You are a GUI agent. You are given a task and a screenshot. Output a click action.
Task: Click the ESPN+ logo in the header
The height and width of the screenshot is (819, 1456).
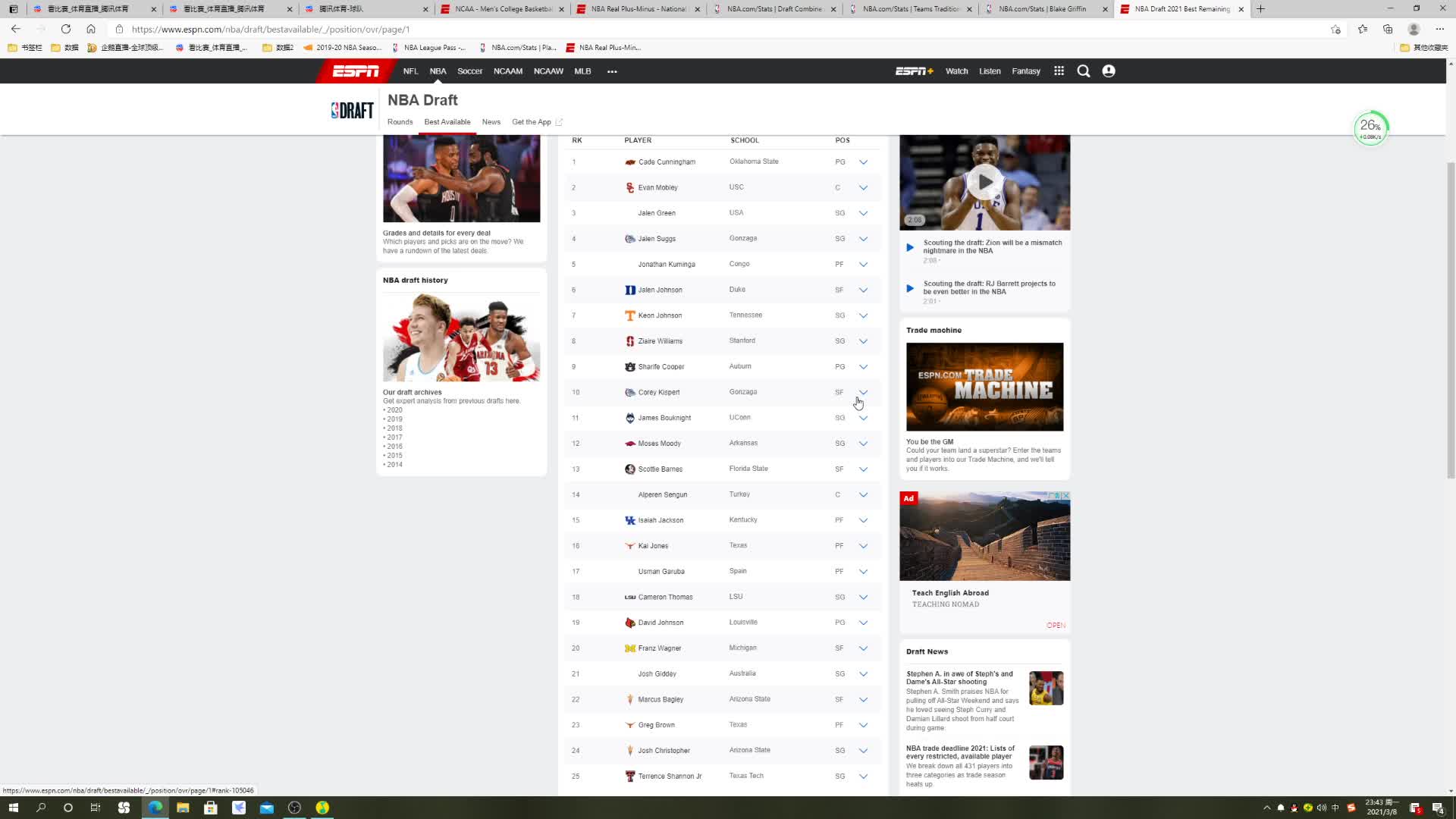tap(914, 71)
